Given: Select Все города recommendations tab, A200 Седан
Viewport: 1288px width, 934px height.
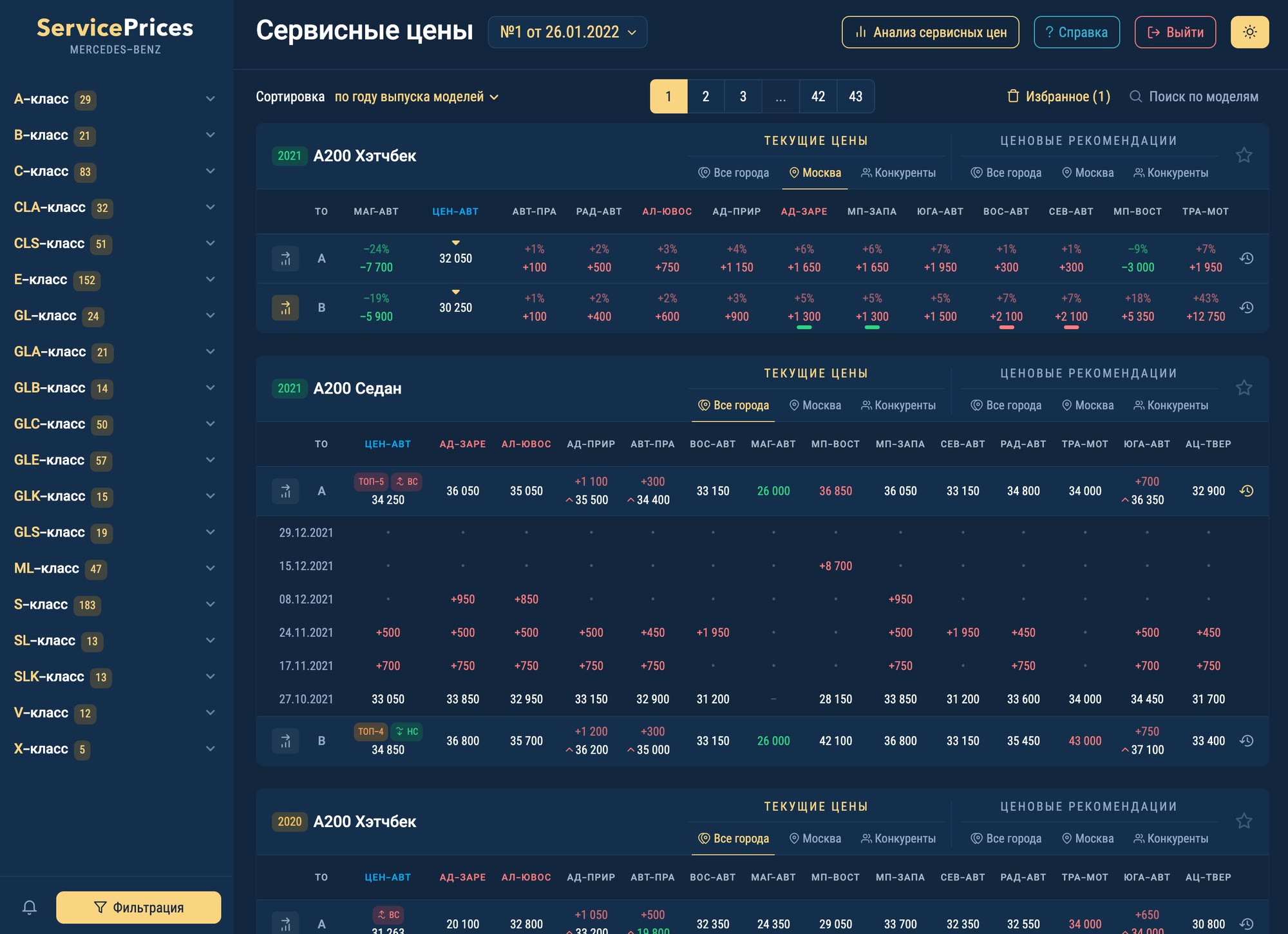Looking at the screenshot, I should pos(1006,405).
